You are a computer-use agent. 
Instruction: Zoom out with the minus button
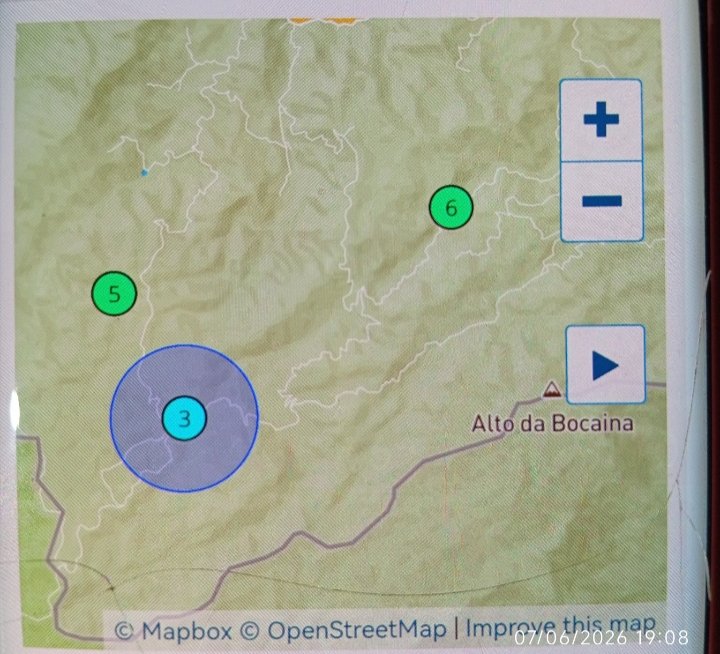(x=602, y=201)
